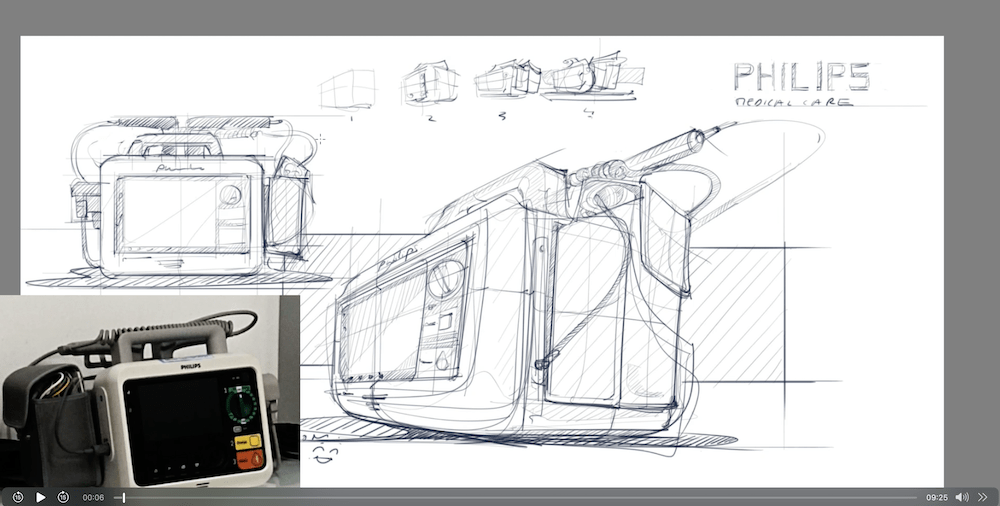Click the Philips defibrillator reference photo
This screenshot has width=1000, height=506.
point(150,391)
